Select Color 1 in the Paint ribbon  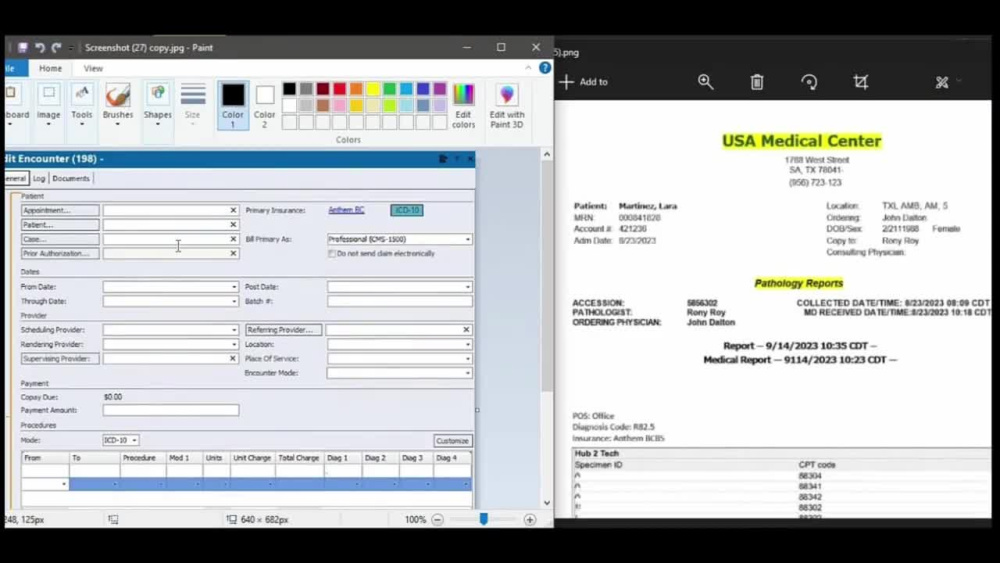233,105
